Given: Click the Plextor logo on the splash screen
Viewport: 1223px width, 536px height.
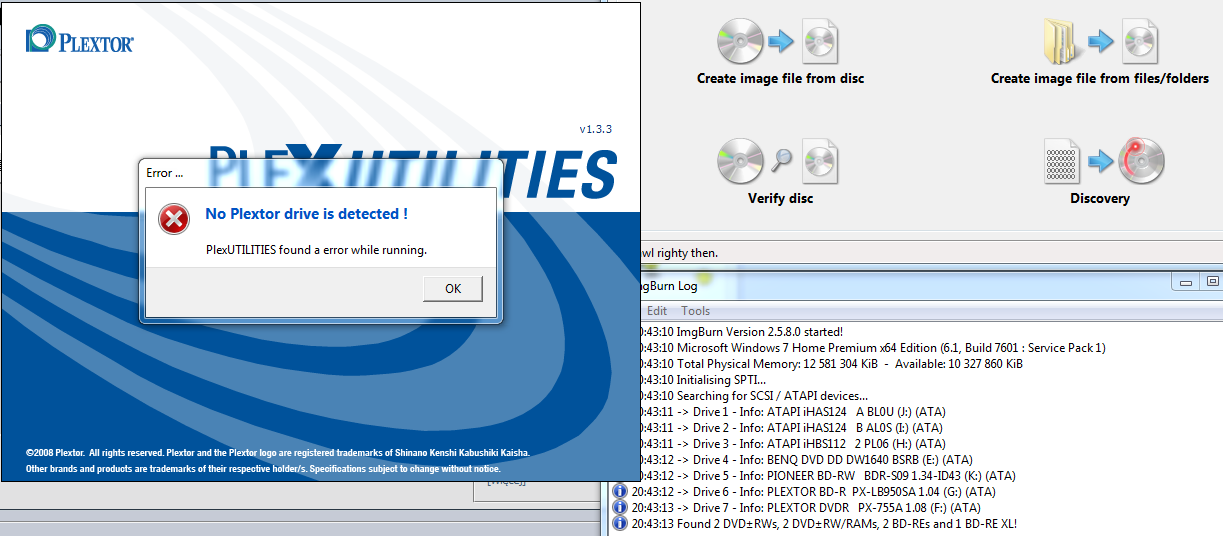Looking at the screenshot, I should 80,40.
